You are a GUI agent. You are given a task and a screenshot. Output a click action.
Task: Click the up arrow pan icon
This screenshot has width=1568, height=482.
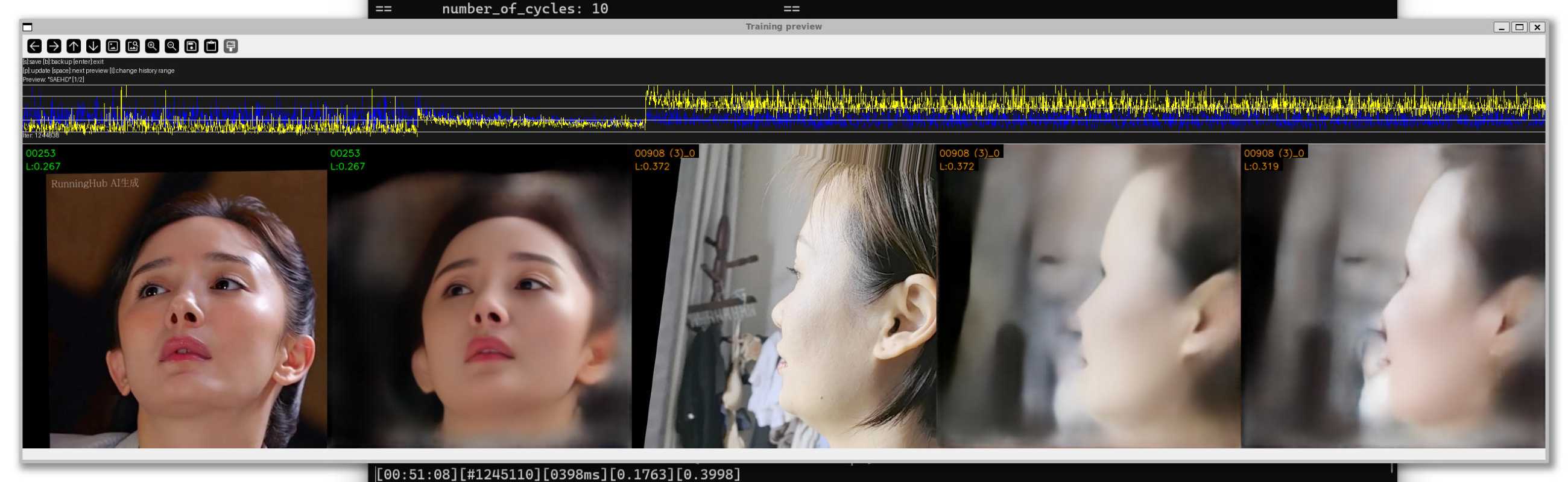tap(74, 46)
